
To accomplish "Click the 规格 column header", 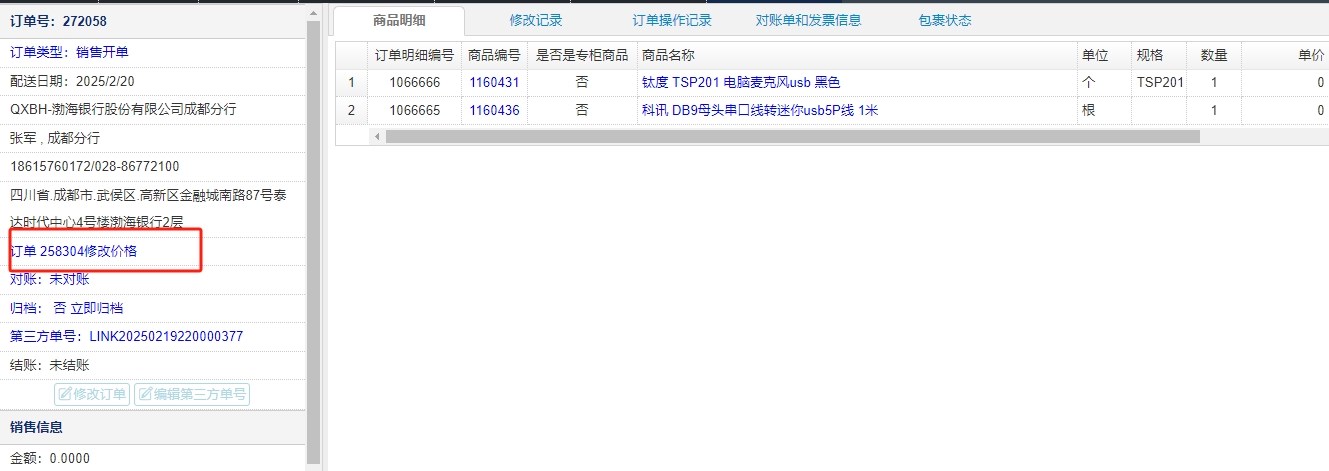I will (x=1159, y=55).
